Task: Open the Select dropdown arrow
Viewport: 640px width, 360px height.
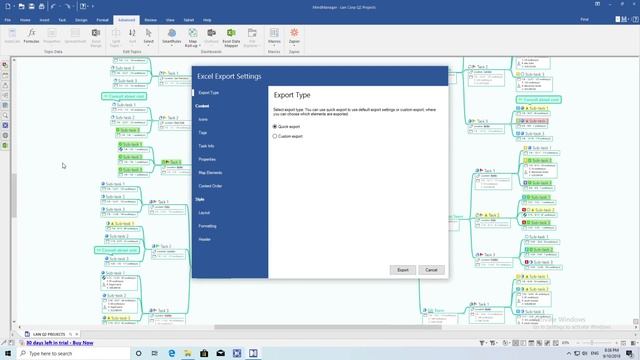Action: coord(149,45)
